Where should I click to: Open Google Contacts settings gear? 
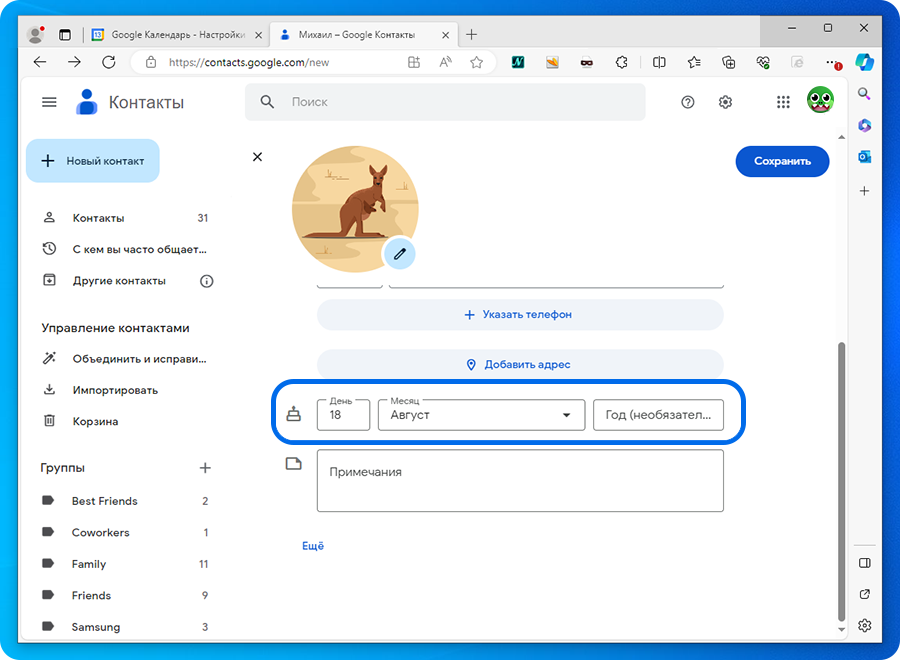point(725,102)
